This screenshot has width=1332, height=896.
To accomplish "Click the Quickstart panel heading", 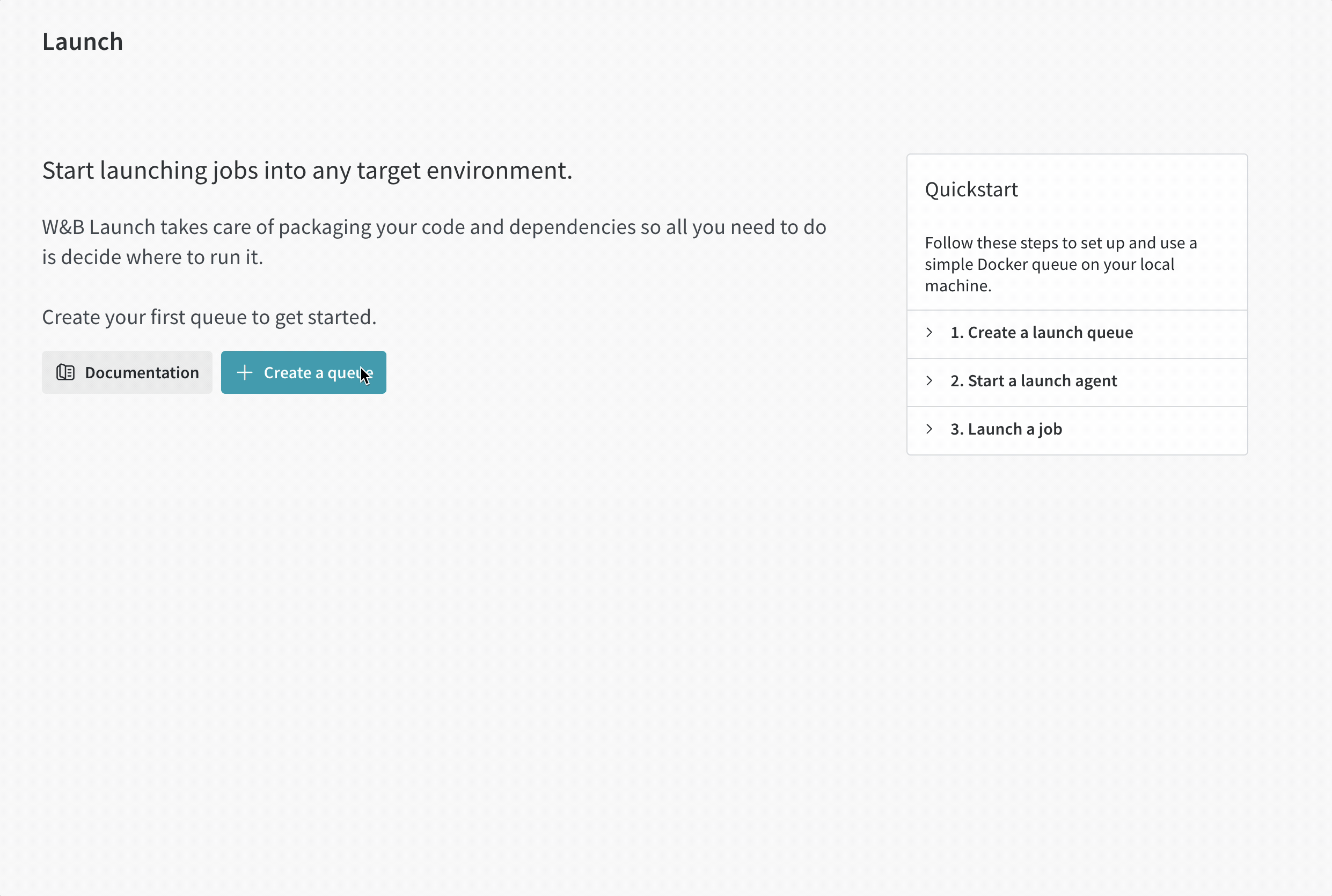I will click(x=971, y=189).
